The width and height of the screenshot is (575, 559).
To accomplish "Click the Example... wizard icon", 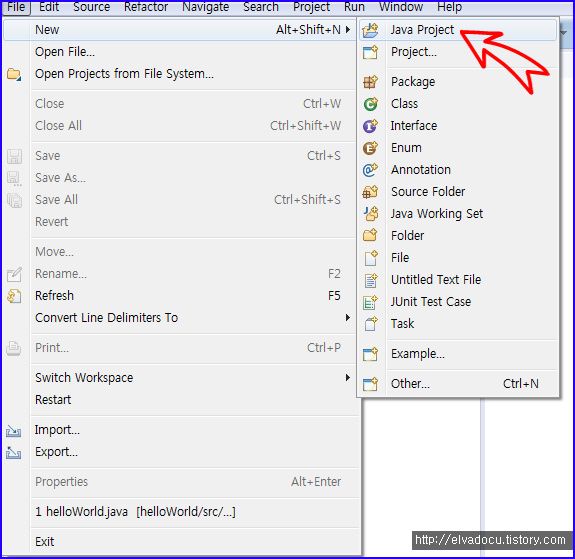I will coord(370,354).
